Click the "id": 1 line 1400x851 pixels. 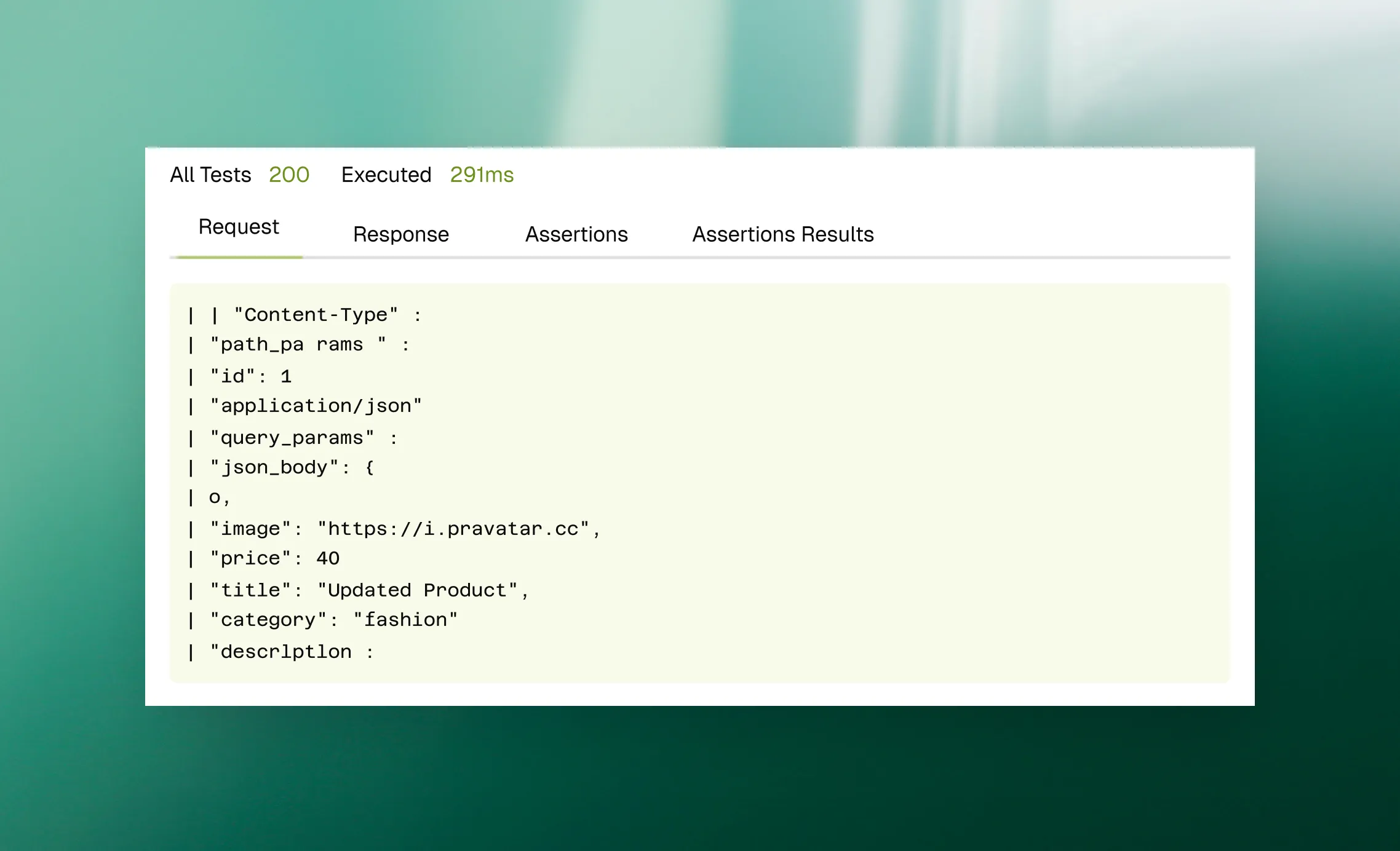[251, 376]
